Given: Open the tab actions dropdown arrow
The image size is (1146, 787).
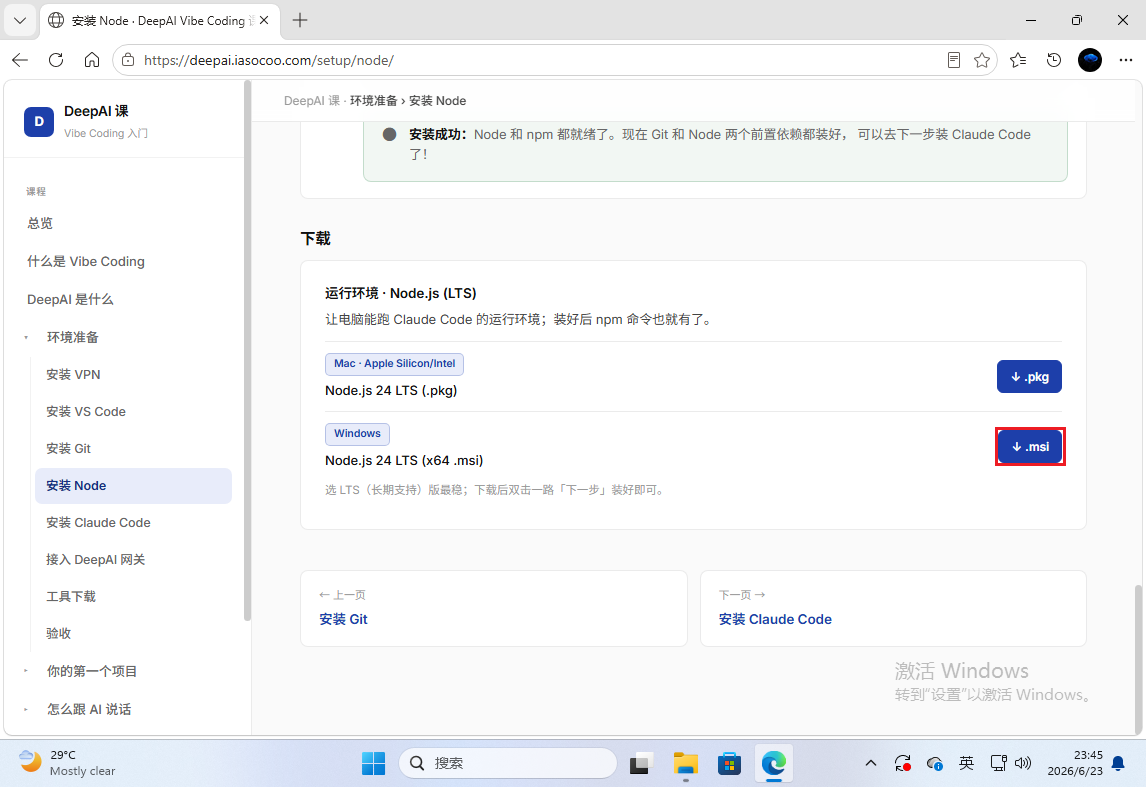Looking at the screenshot, I should (x=20, y=20).
